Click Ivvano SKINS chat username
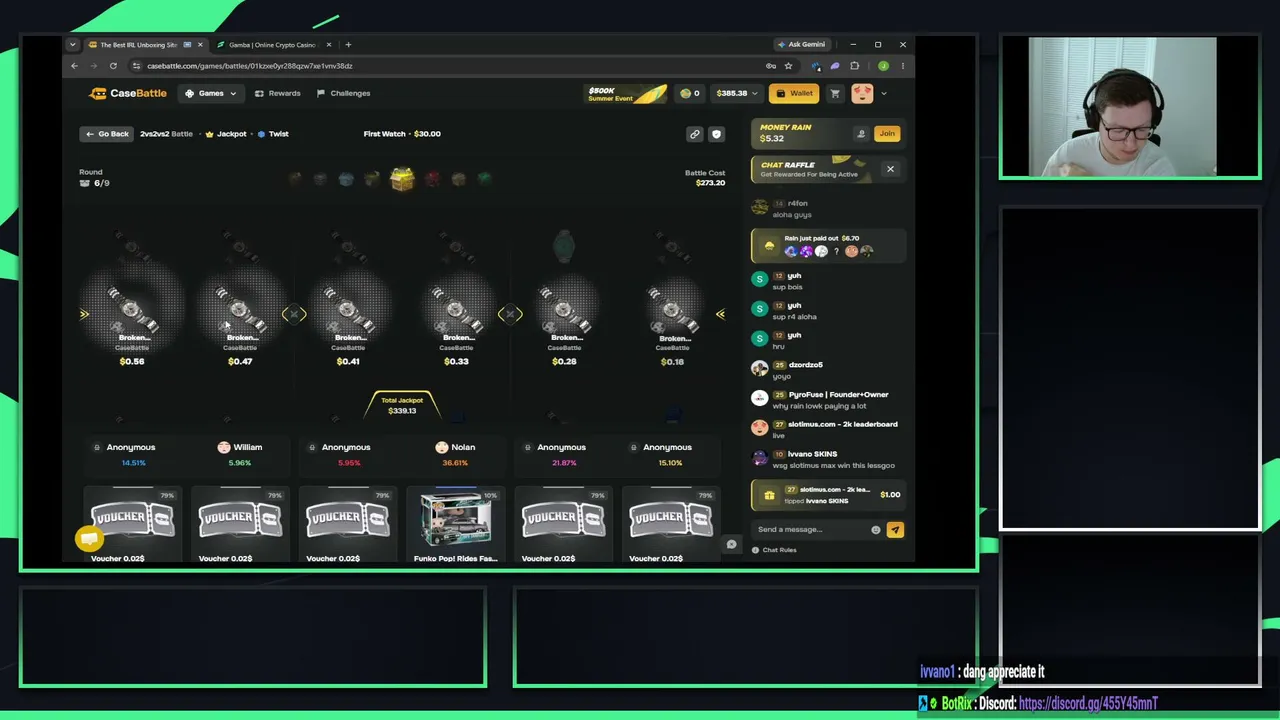This screenshot has height=720, width=1280. pyautogui.click(x=812, y=454)
